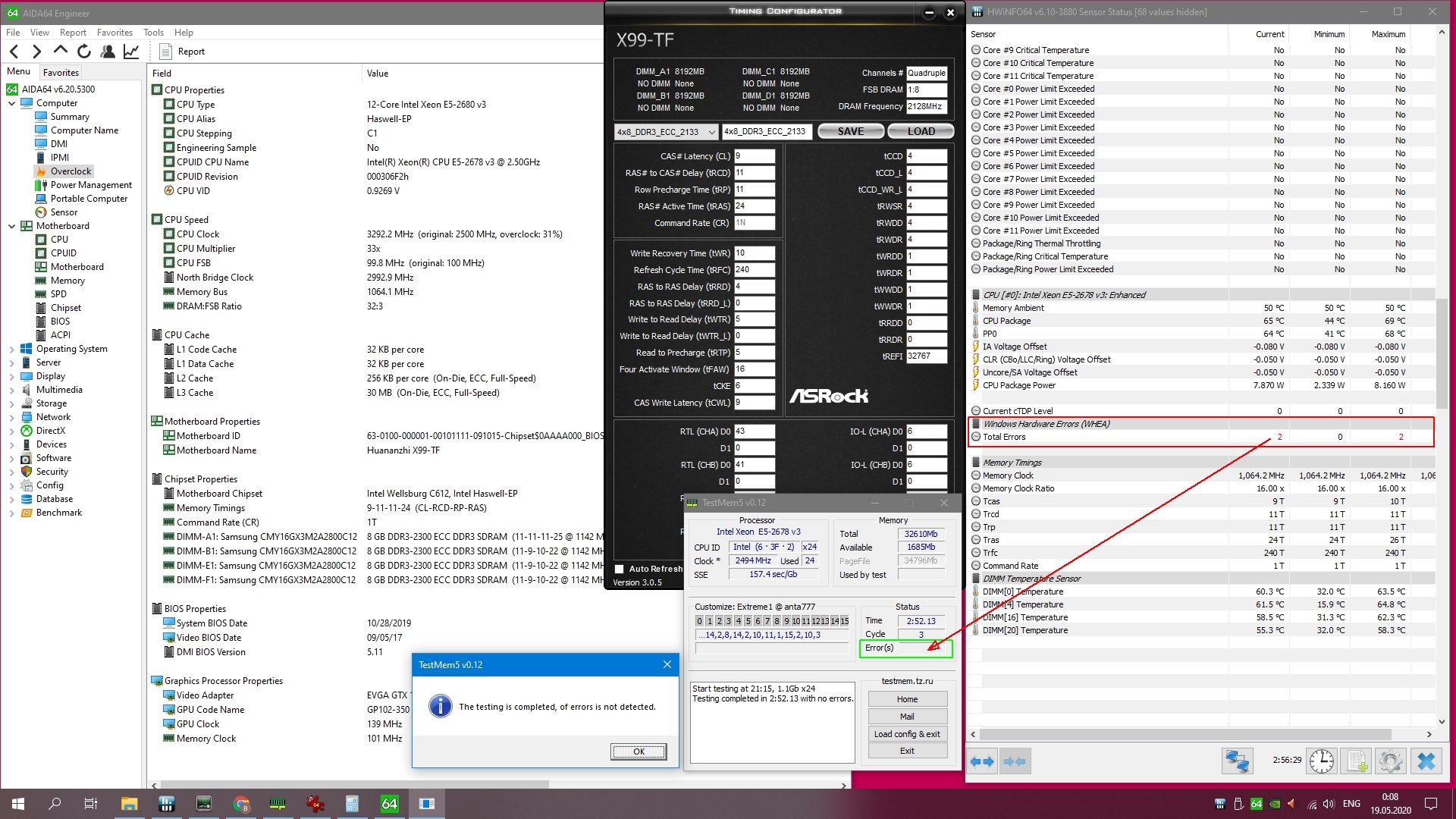The height and width of the screenshot is (819, 1456).
Task: Click the AIDA64 graph chart toolbar icon
Action: point(131,52)
